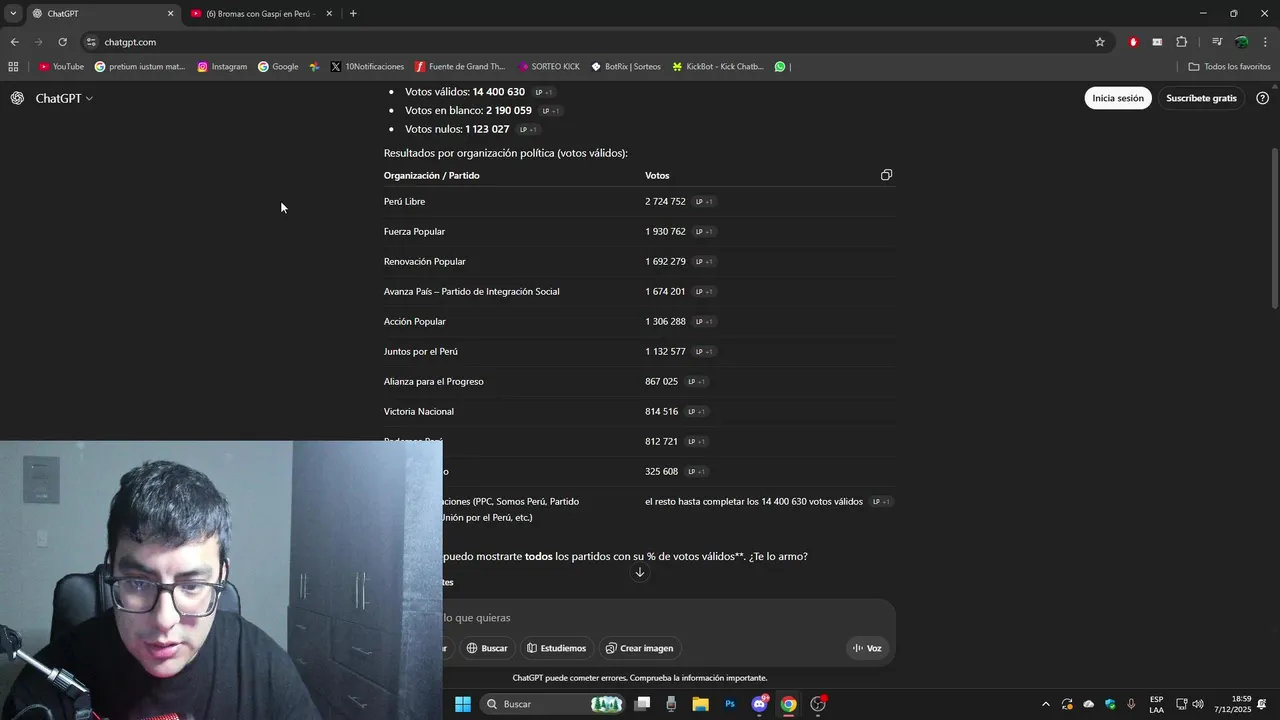Screen dimensions: 1280x720
Task: Open the 10Notificaciones bookmark
Action: [x=367, y=67]
